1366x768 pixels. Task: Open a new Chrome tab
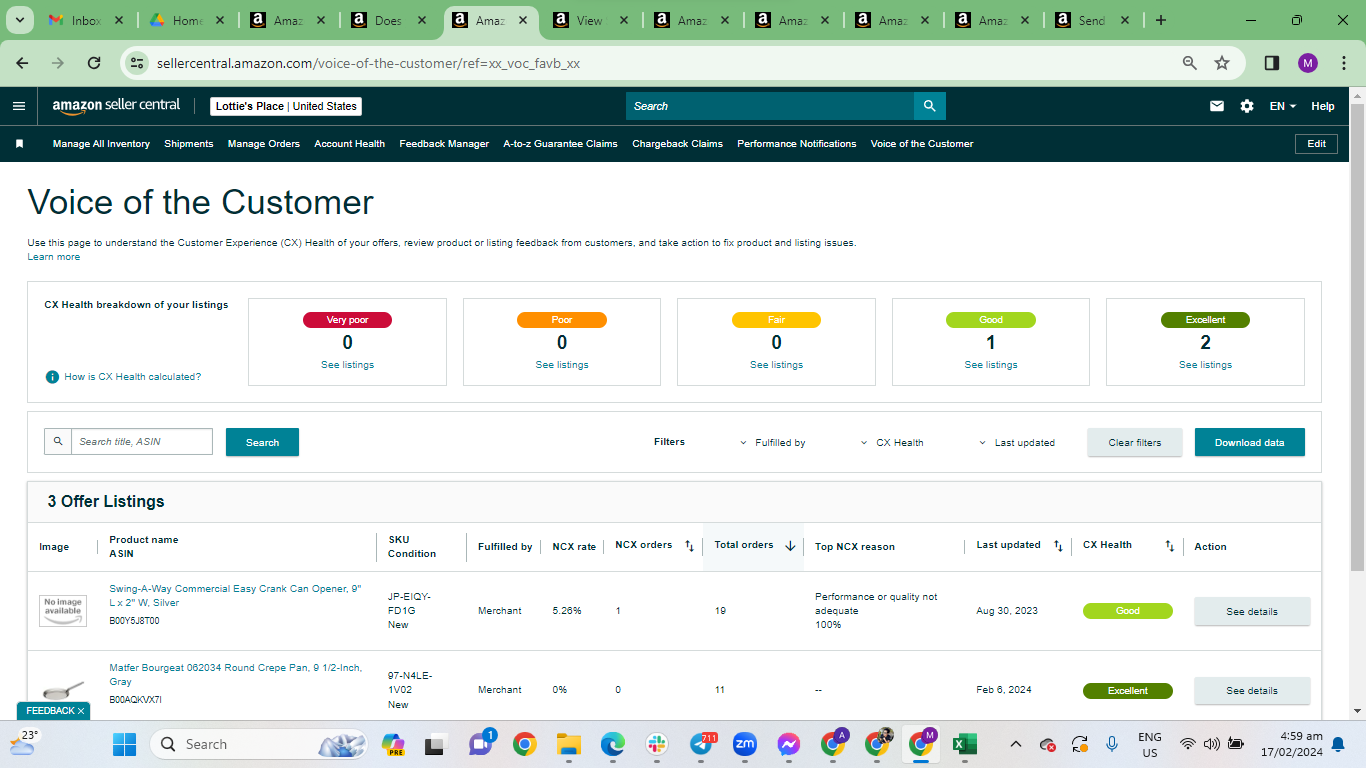point(1161,20)
